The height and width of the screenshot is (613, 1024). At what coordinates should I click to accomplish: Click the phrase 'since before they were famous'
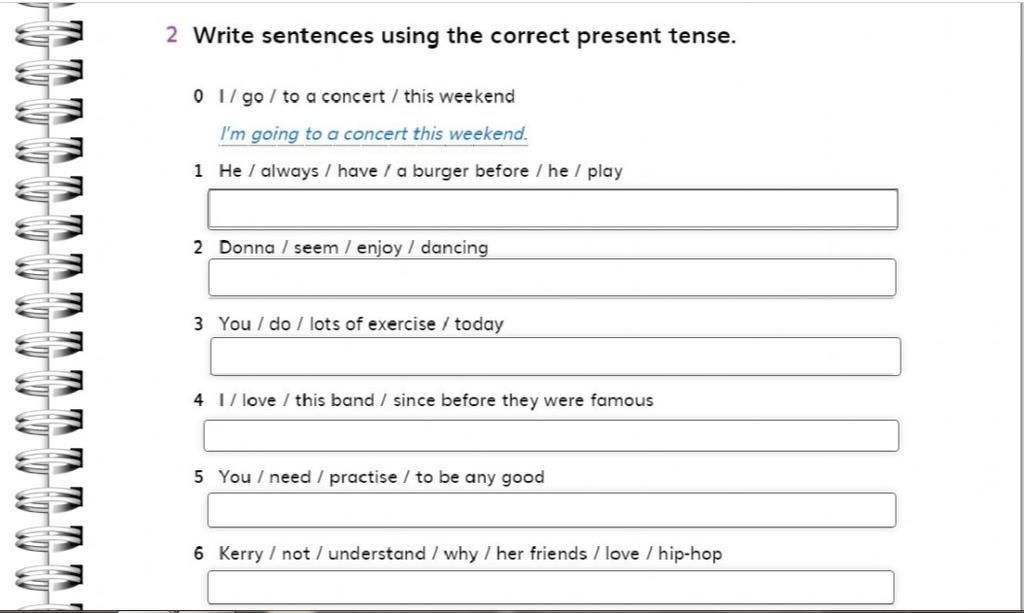coord(523,400)
